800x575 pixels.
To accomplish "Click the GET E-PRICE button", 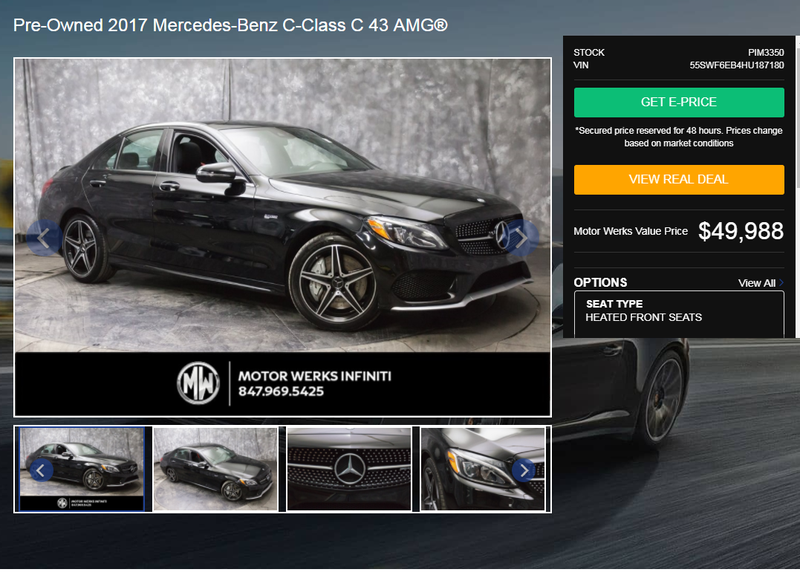I will coord(679,102).
